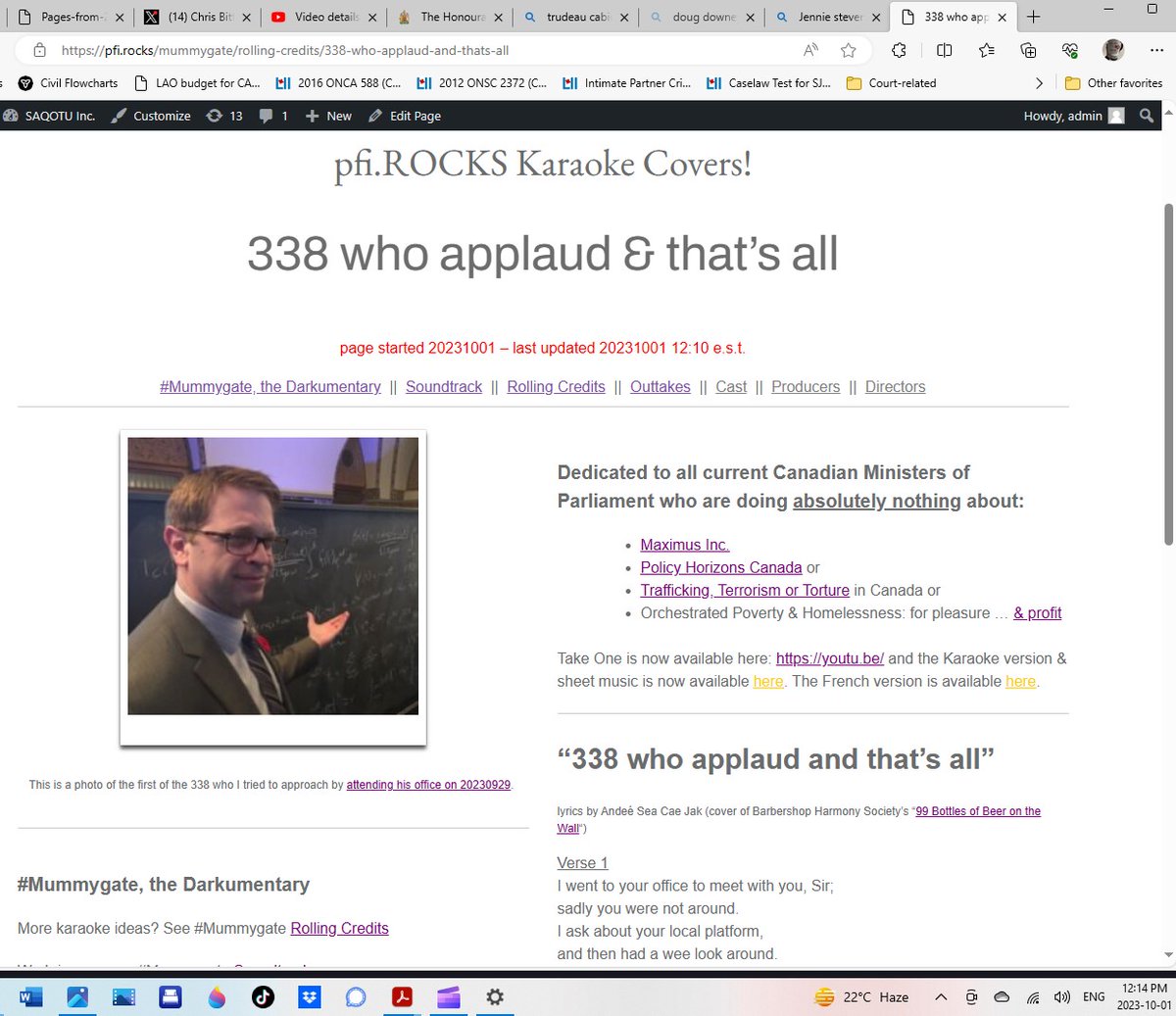
Task: Open Browser essentials heart icon
Action: click(1069, 50)
